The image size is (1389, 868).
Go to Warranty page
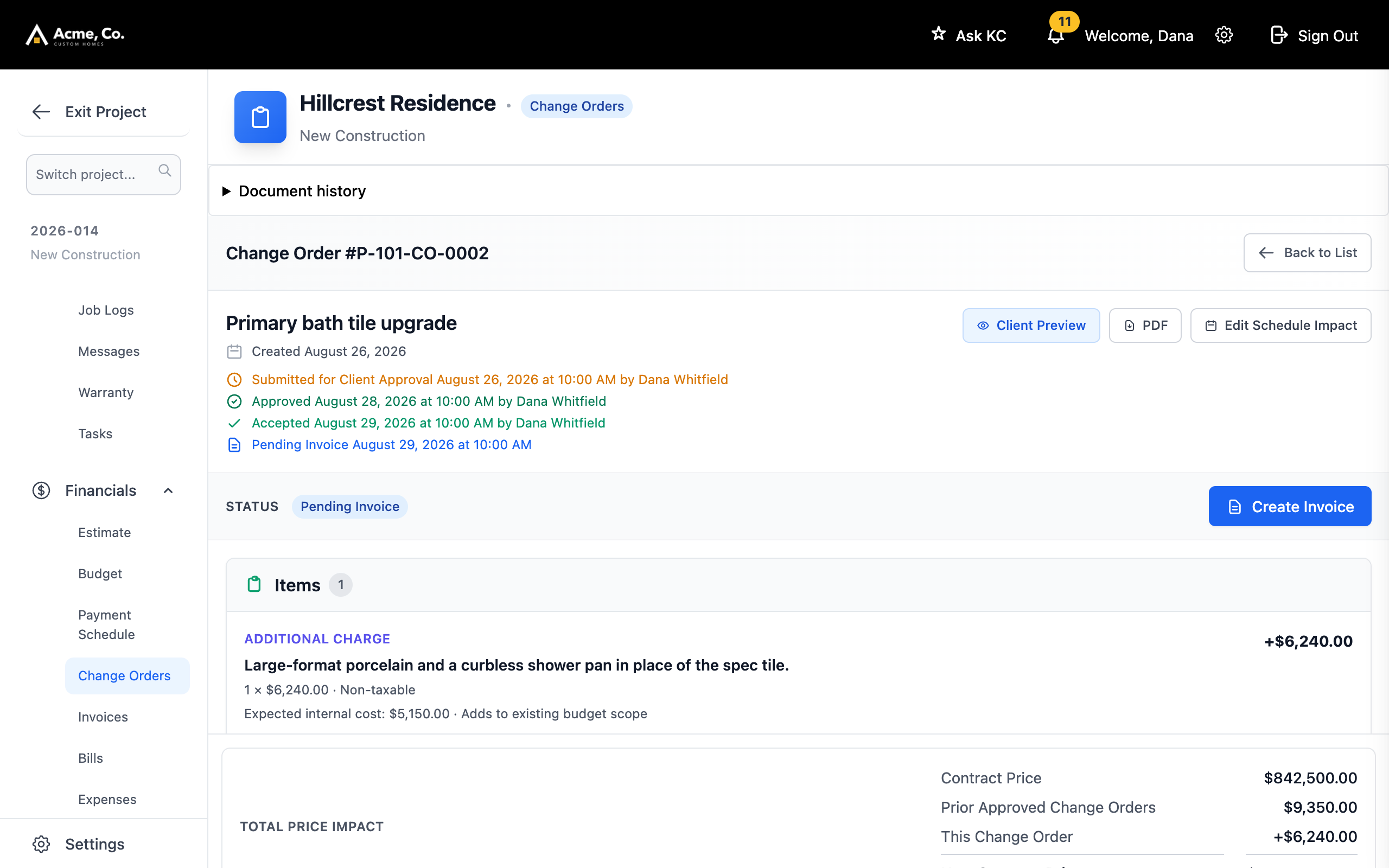[106, 393]
